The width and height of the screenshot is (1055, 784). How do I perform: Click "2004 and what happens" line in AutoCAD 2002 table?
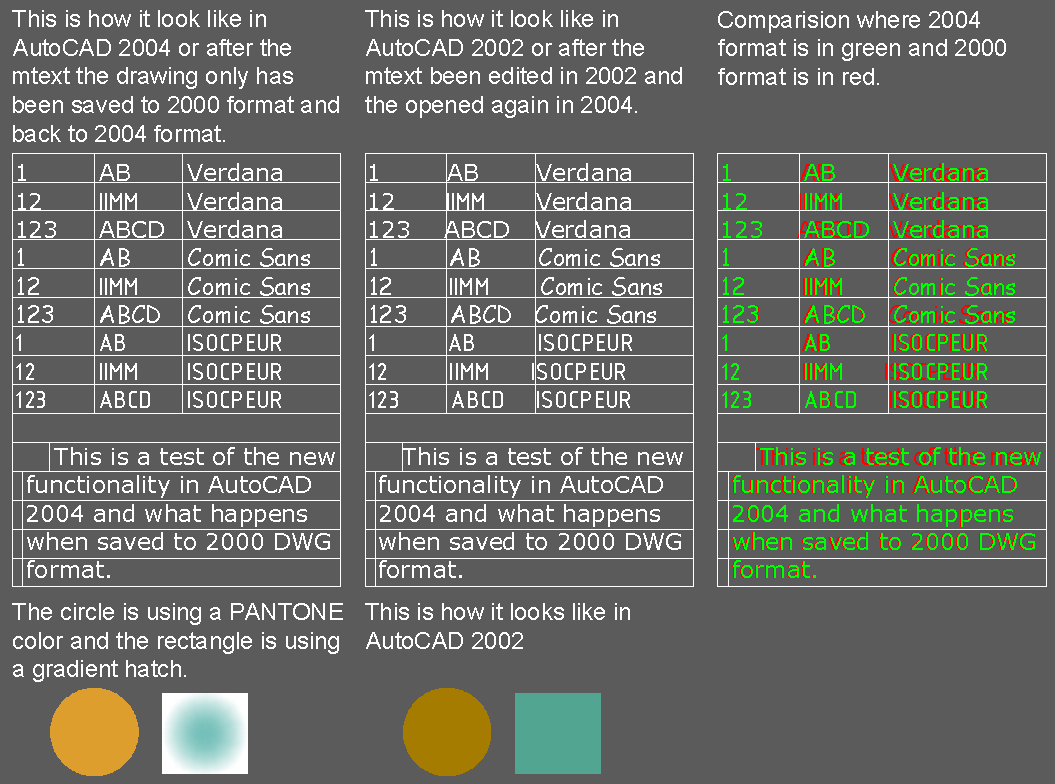point(519,514)
